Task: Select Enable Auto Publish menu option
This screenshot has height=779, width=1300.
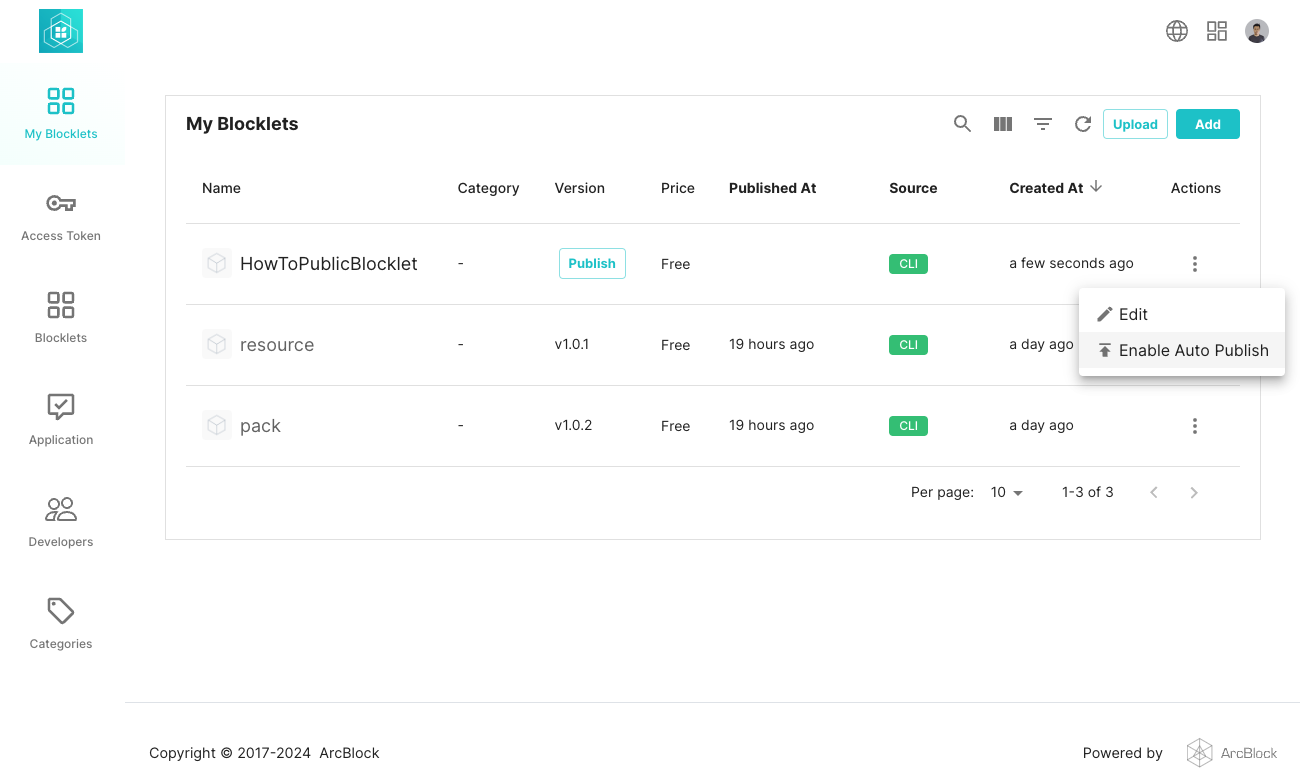Action: coord(1182,351)
